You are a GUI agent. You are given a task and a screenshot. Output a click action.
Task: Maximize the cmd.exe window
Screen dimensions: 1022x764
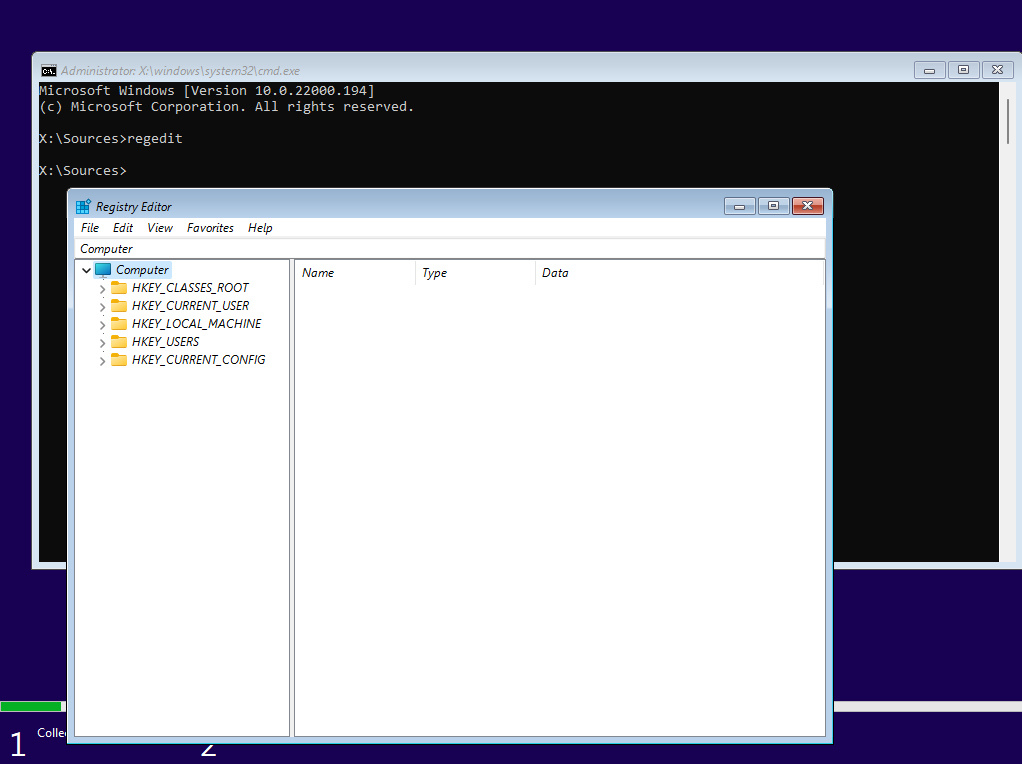point(963,70)
